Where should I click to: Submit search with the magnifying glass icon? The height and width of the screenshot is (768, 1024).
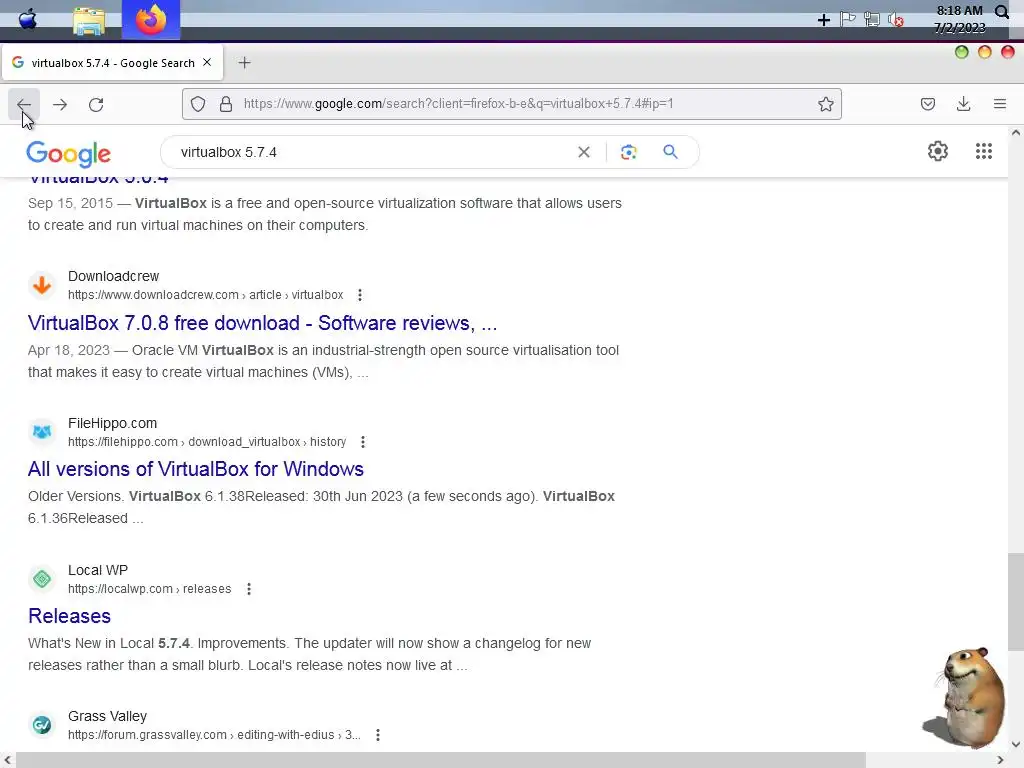(670, 152)
